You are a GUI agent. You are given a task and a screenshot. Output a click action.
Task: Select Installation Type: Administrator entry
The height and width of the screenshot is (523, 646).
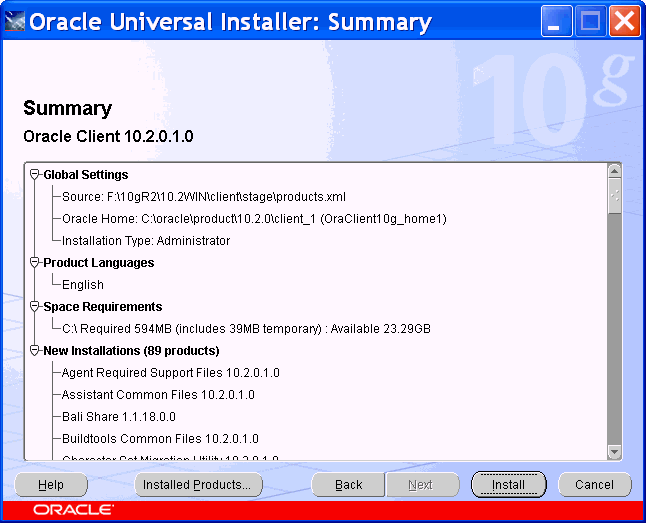pos(146,241)
